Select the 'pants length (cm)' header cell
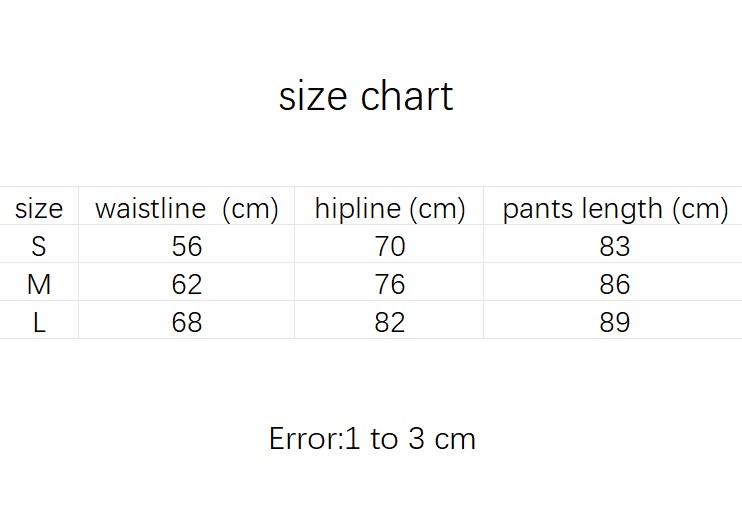This screenshot has height=531, width=742. pos(613,206)
